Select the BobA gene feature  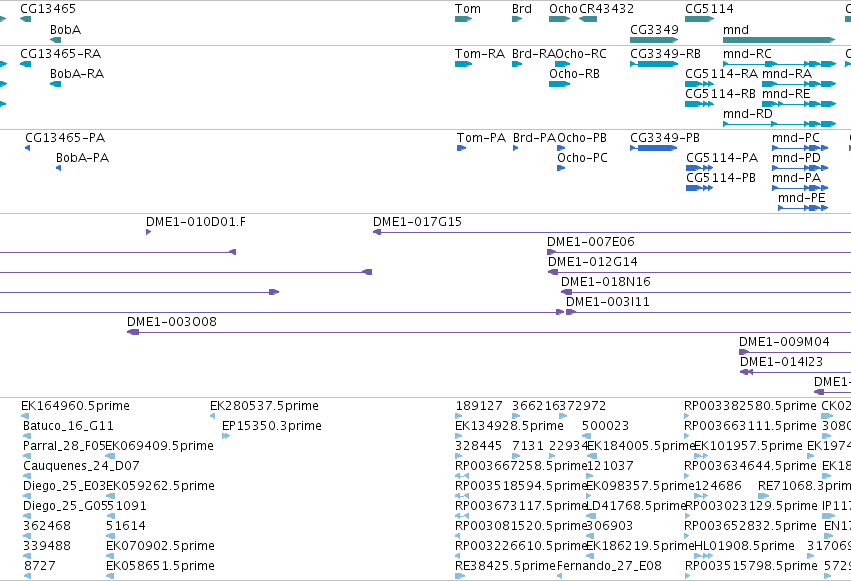[55, 40]
